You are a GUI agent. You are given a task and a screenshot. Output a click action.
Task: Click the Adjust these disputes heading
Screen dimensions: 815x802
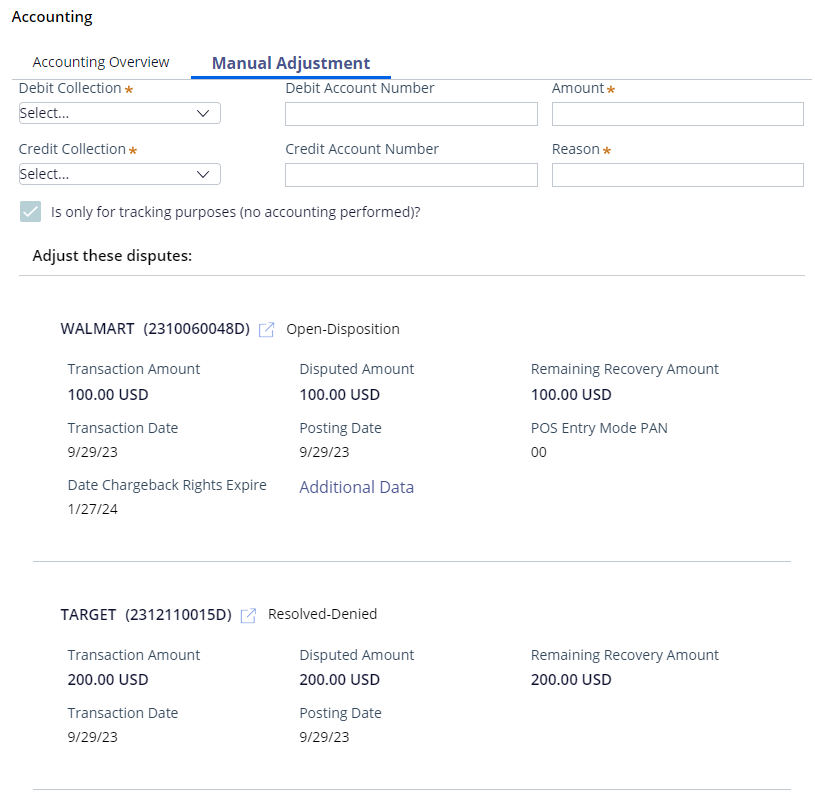click(x=112, y=256)
